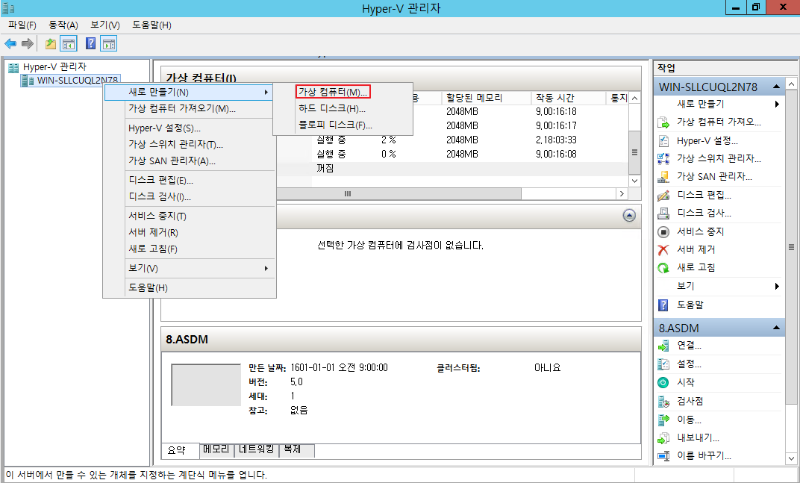This screenshot has width=800, height=483.
Task: Open the 동작(A) menu
Action: [x=63, y=25]
